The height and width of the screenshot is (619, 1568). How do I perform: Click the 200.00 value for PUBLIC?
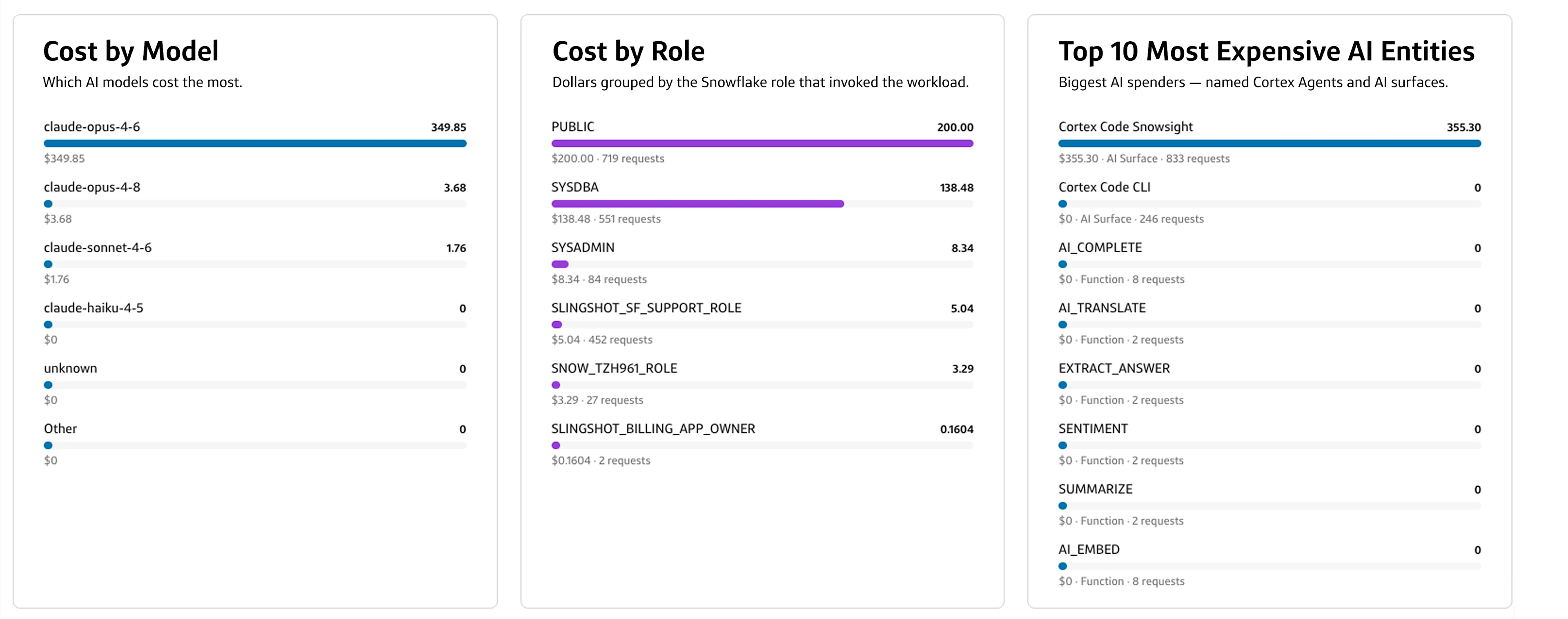coord(955,127)
